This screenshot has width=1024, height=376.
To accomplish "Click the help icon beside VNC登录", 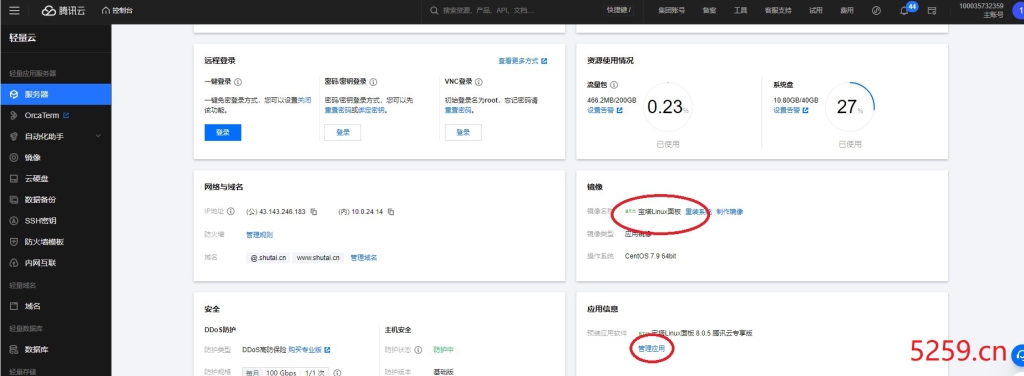I will 479,82.
